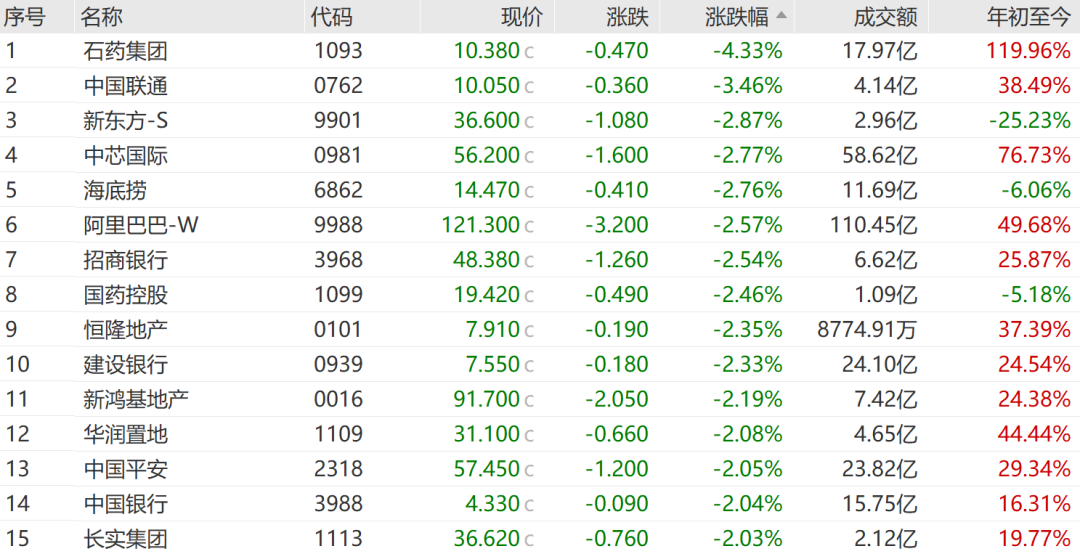The height and width of the screenshot is (554, 1080).
Task: Open the 建设银行 stock row
Action: (540, 365)
